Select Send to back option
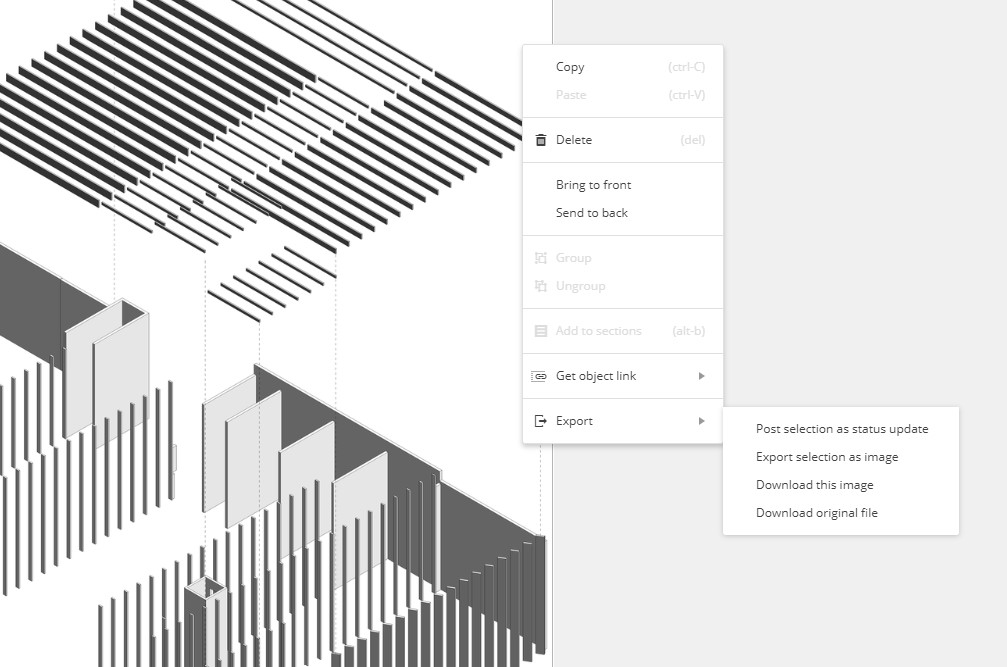 (591, 213)
